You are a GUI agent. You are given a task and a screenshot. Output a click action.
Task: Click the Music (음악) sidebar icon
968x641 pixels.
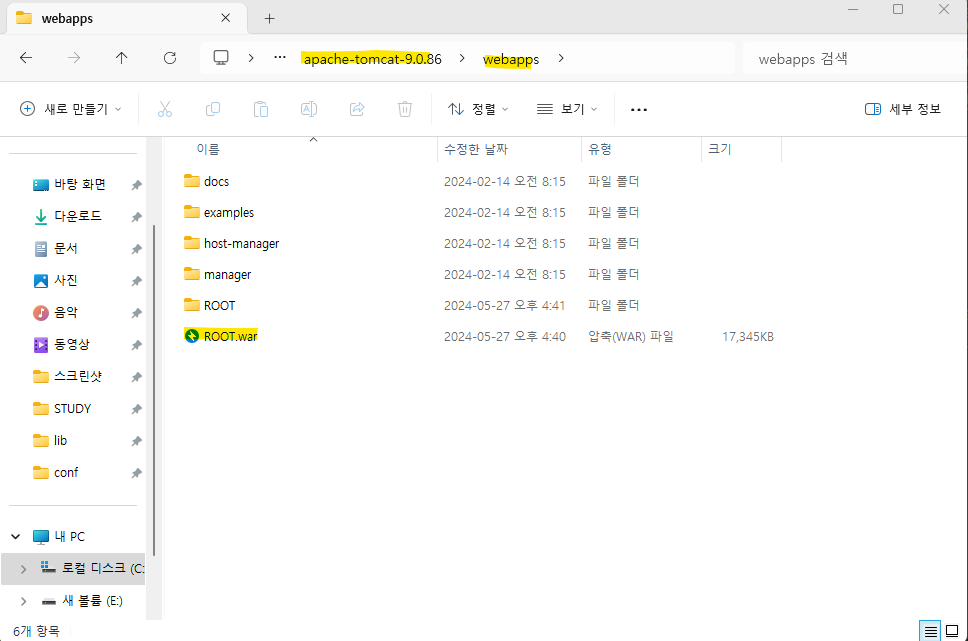(x=41, y=312)
